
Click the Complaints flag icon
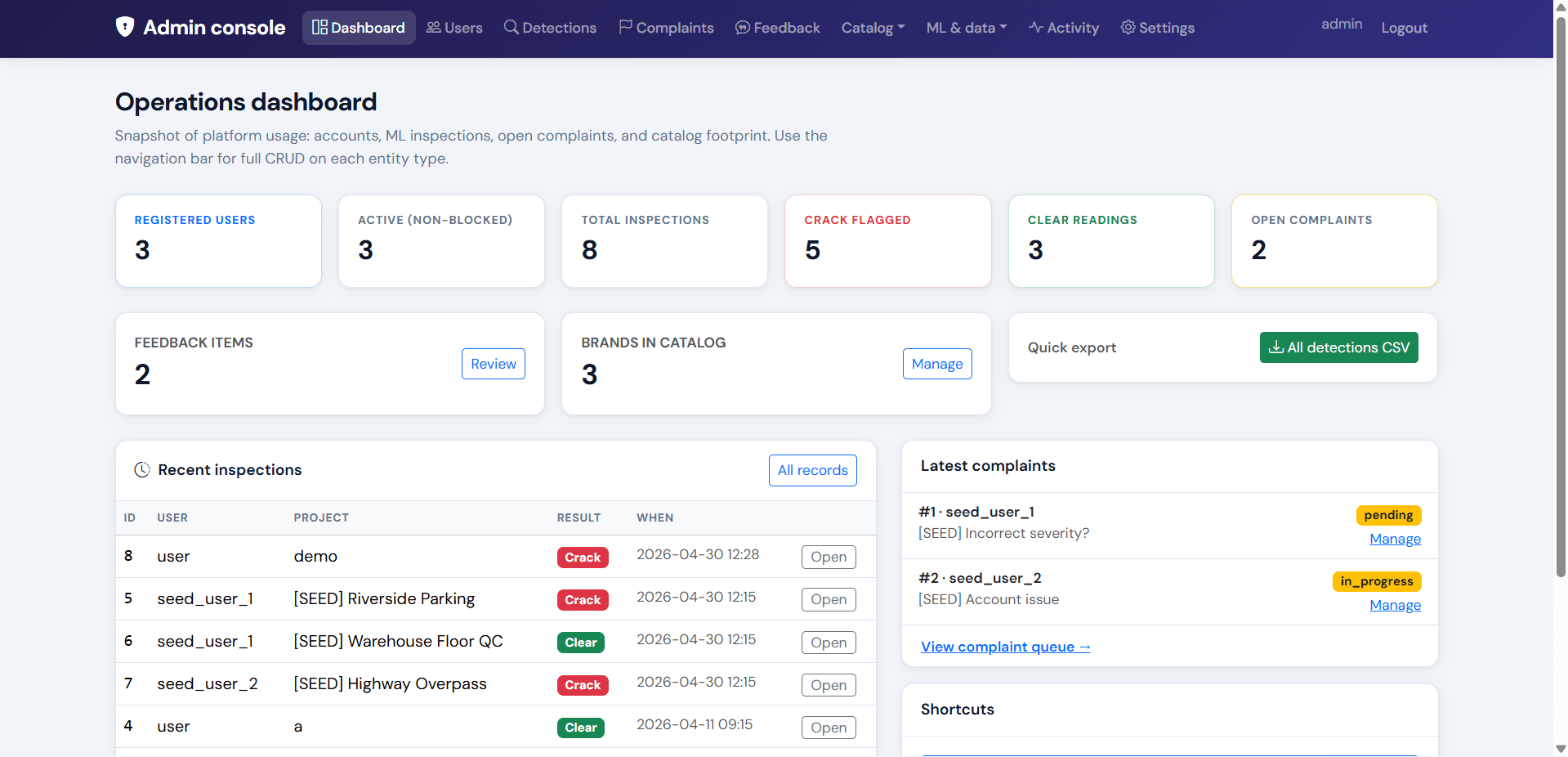(x=625, y=27)
